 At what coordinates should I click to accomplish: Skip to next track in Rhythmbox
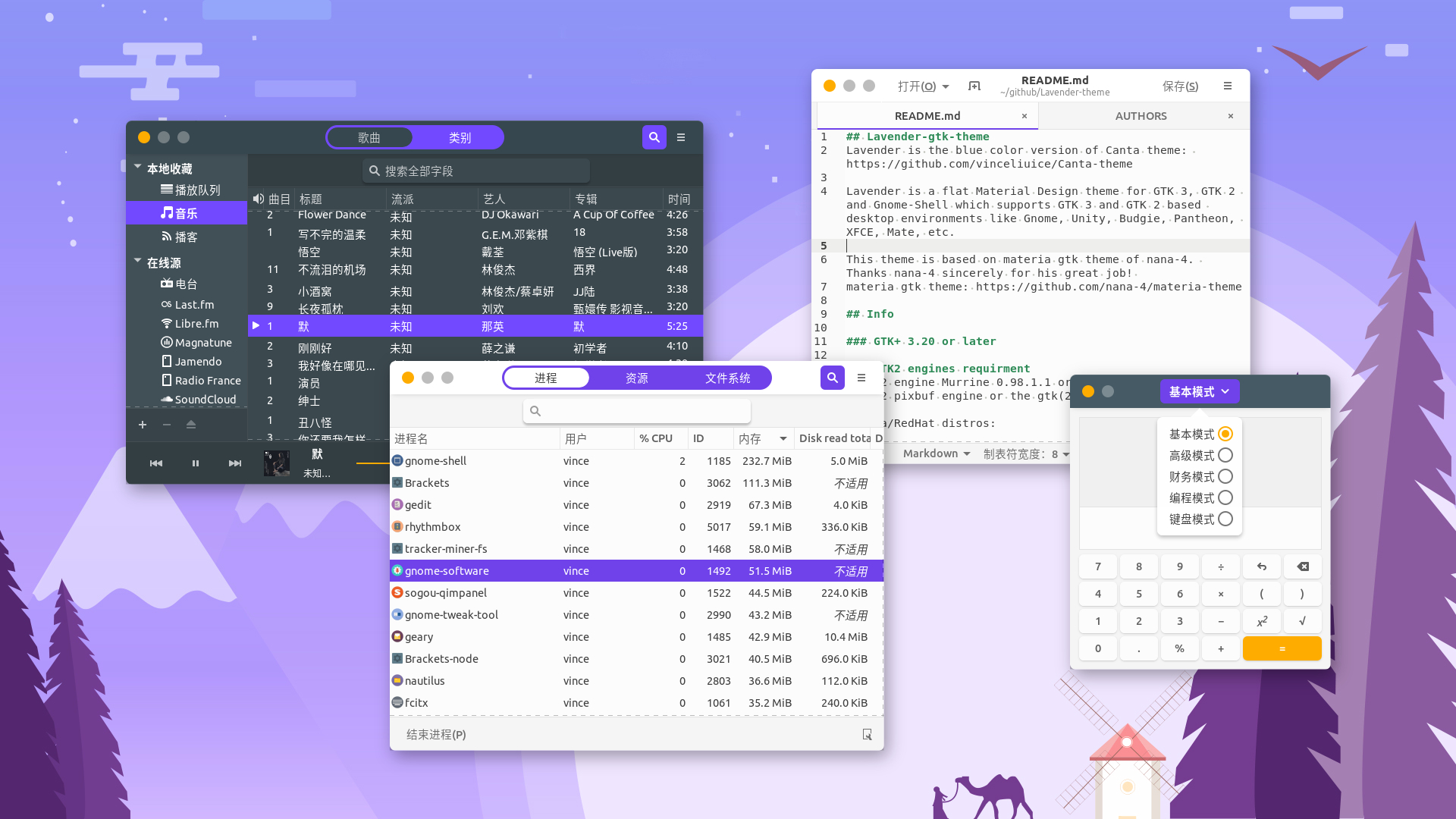[x=235, y=463]
